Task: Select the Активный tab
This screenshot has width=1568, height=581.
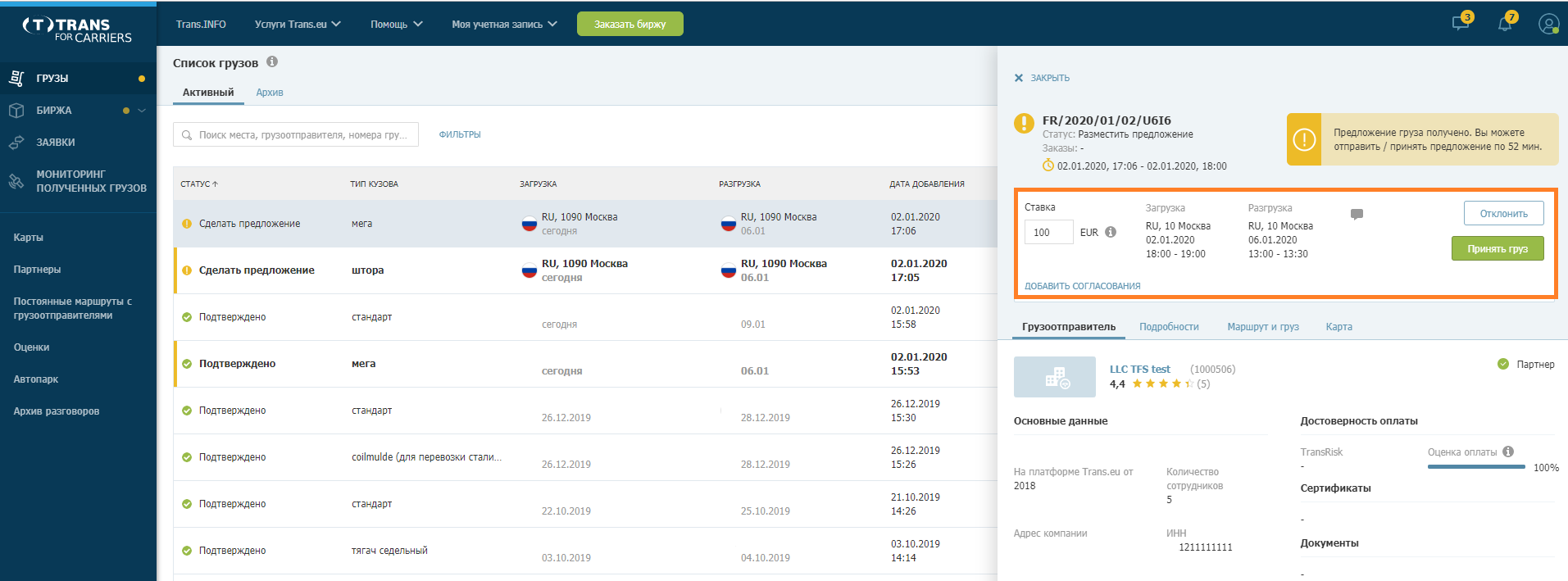Action: tap(208, 93)
